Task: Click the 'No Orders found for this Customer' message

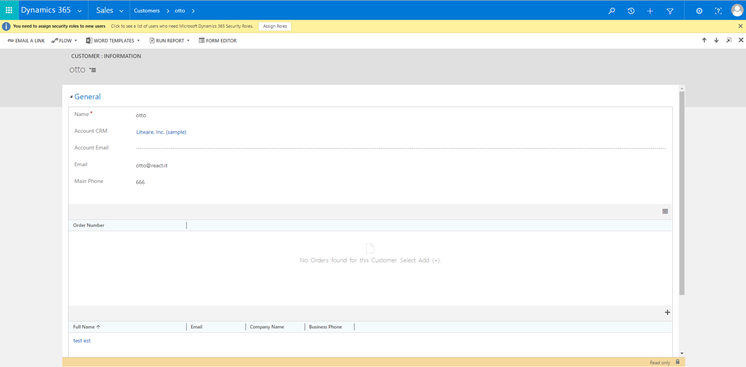Action: 370,260
